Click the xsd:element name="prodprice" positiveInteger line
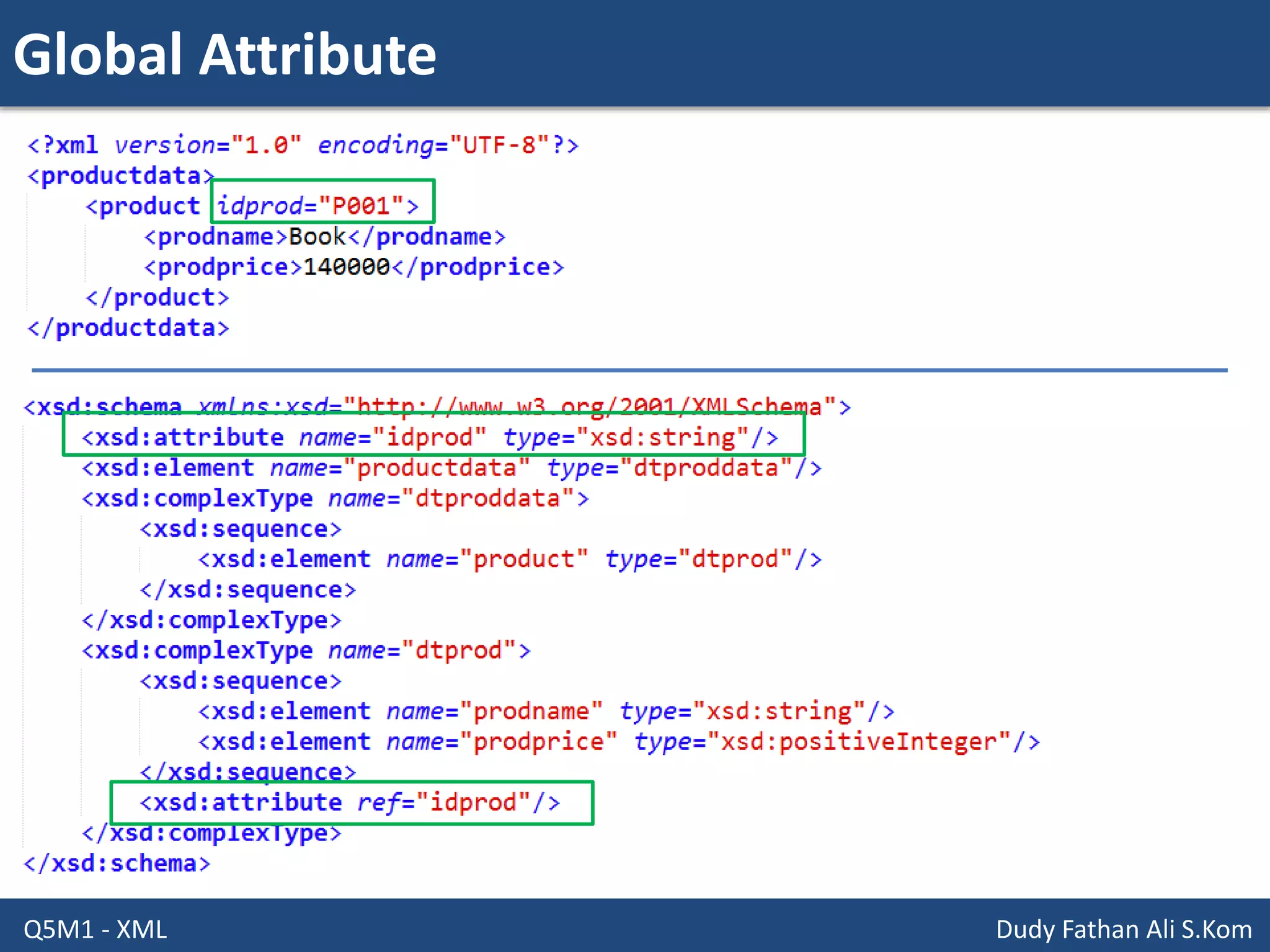 tap(619, 741)
